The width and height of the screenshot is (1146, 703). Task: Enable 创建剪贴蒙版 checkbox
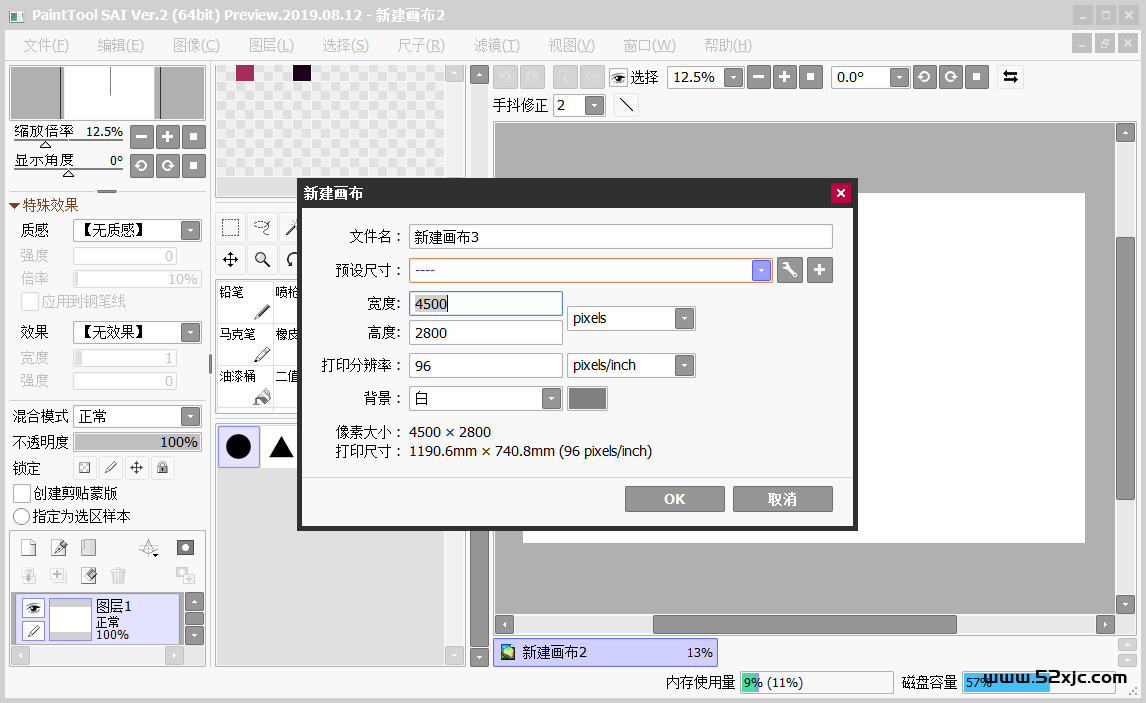point(22,493)
